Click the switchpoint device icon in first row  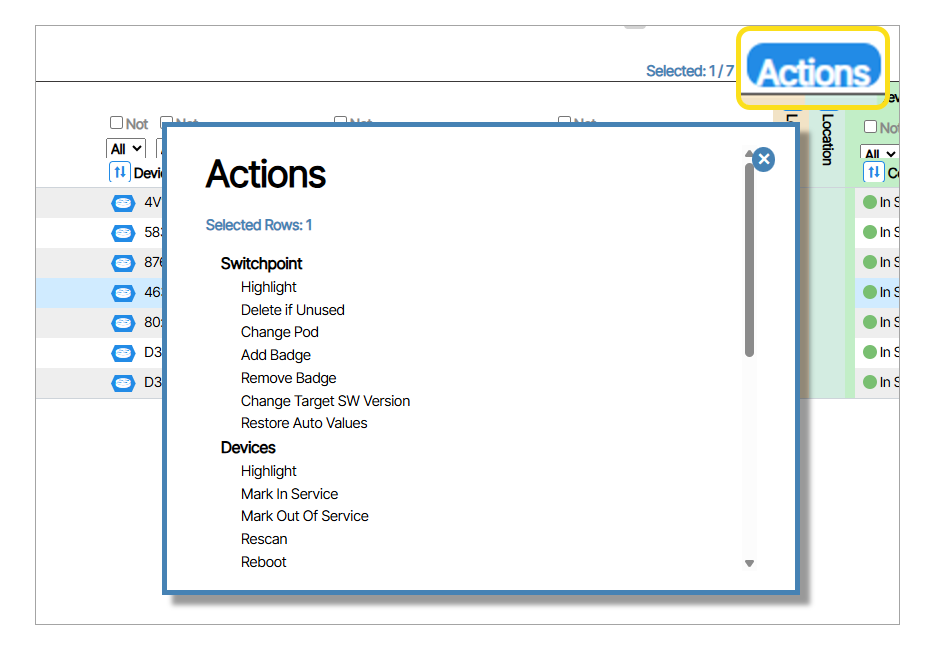point(123,203)
